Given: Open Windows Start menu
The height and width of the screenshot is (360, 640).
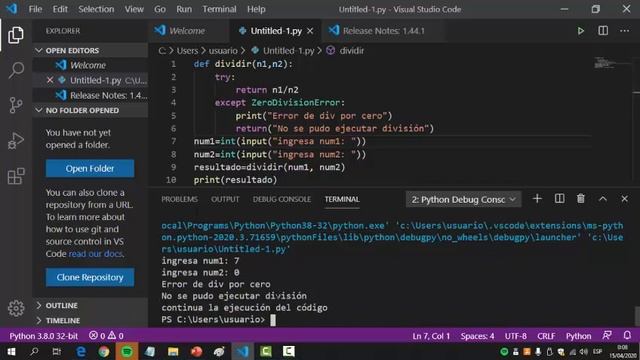Looking at the screenshot, I should point(11,351).
